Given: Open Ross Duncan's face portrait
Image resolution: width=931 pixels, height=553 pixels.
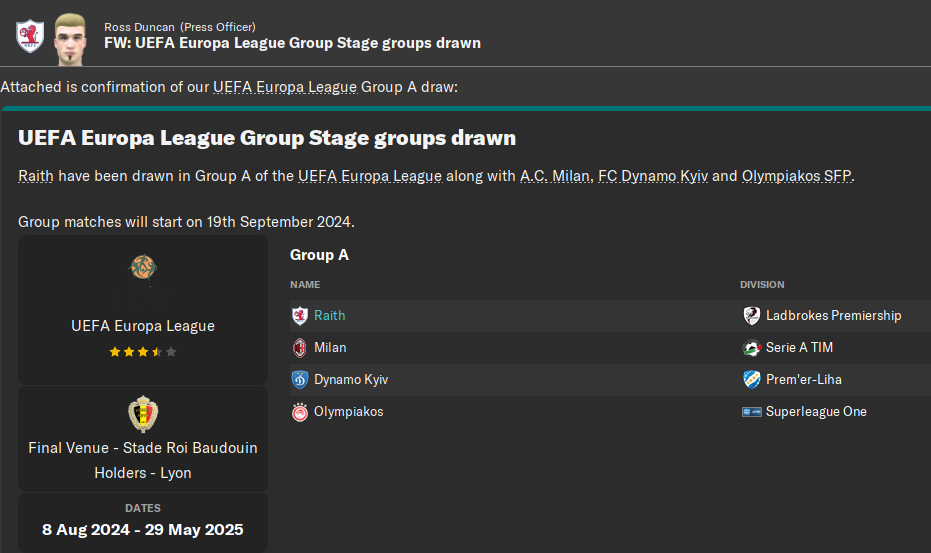Looking at the screenshot, I should coord(69,35).
